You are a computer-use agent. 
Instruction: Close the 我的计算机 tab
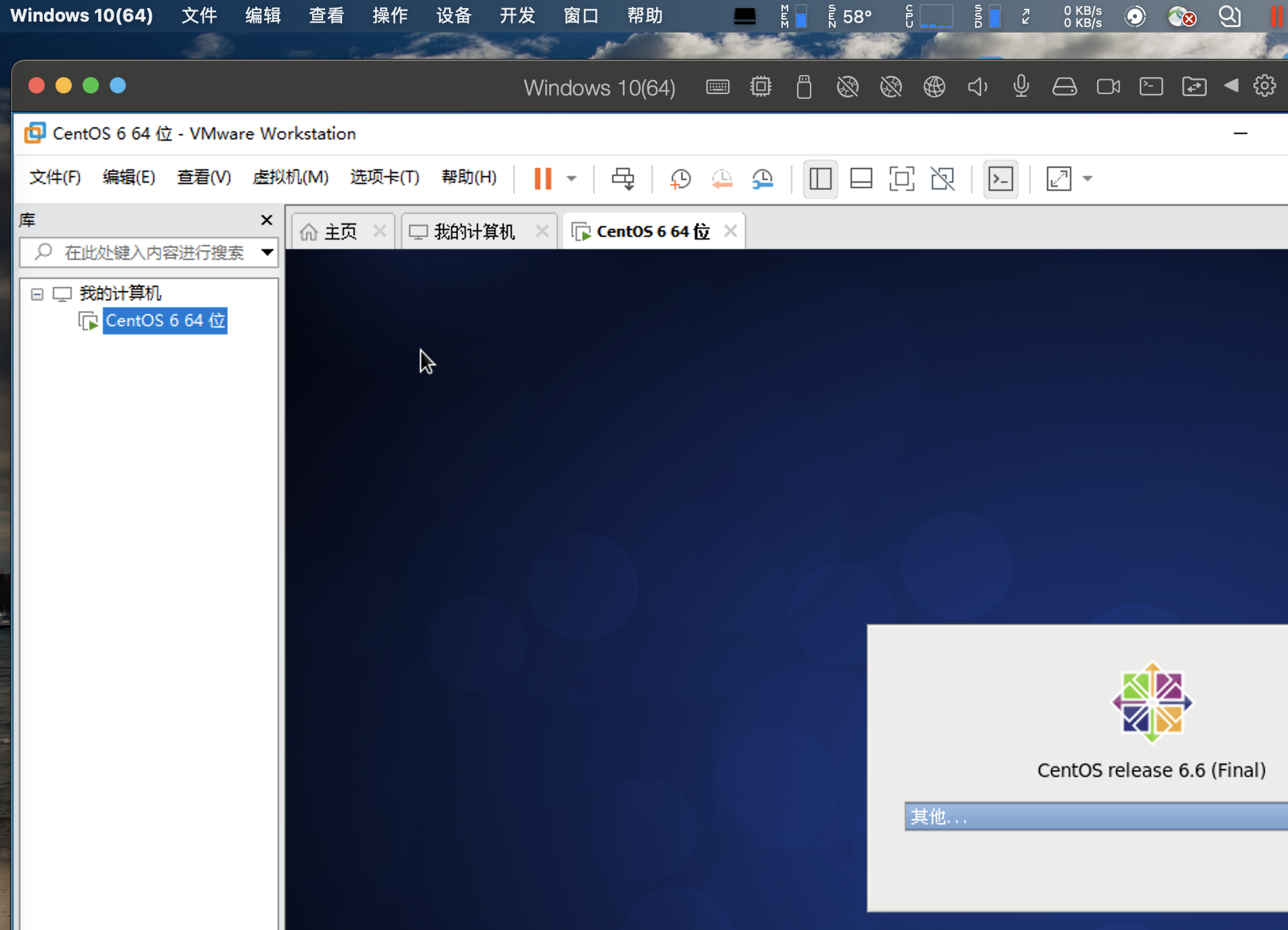(542, 231)
